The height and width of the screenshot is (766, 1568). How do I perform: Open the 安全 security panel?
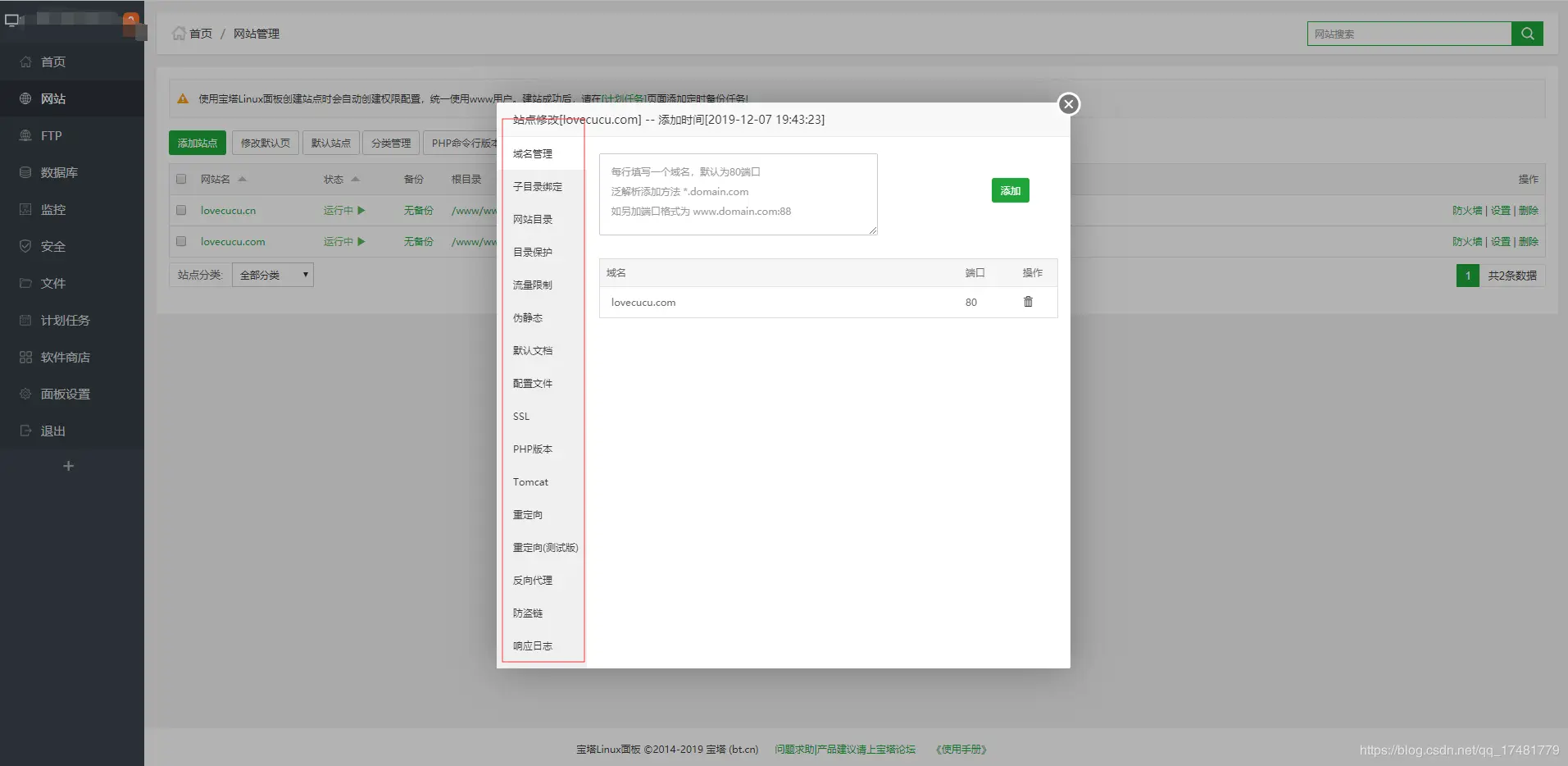point(52,246)
